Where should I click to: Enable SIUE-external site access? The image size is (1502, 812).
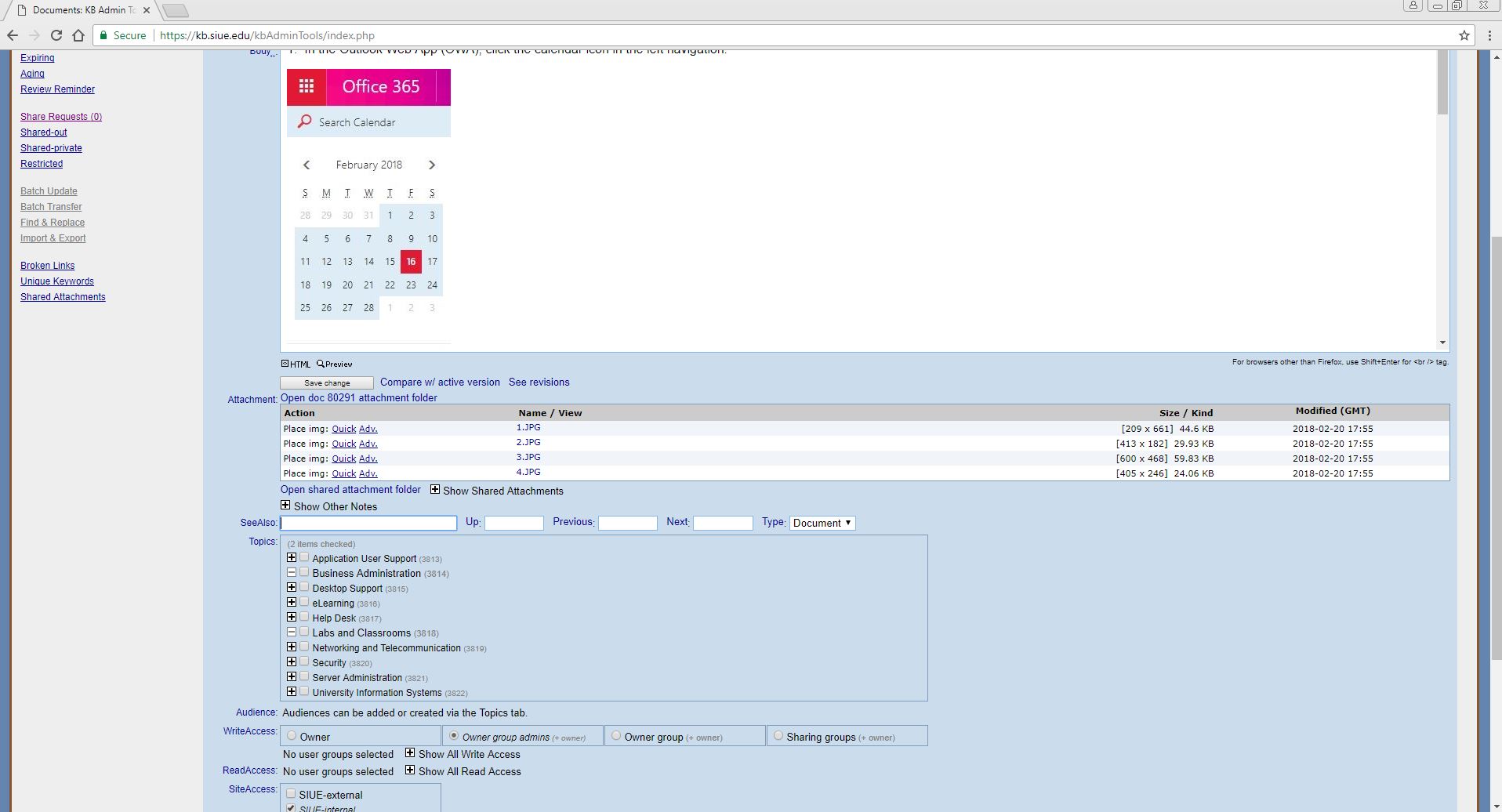point(291,793)
